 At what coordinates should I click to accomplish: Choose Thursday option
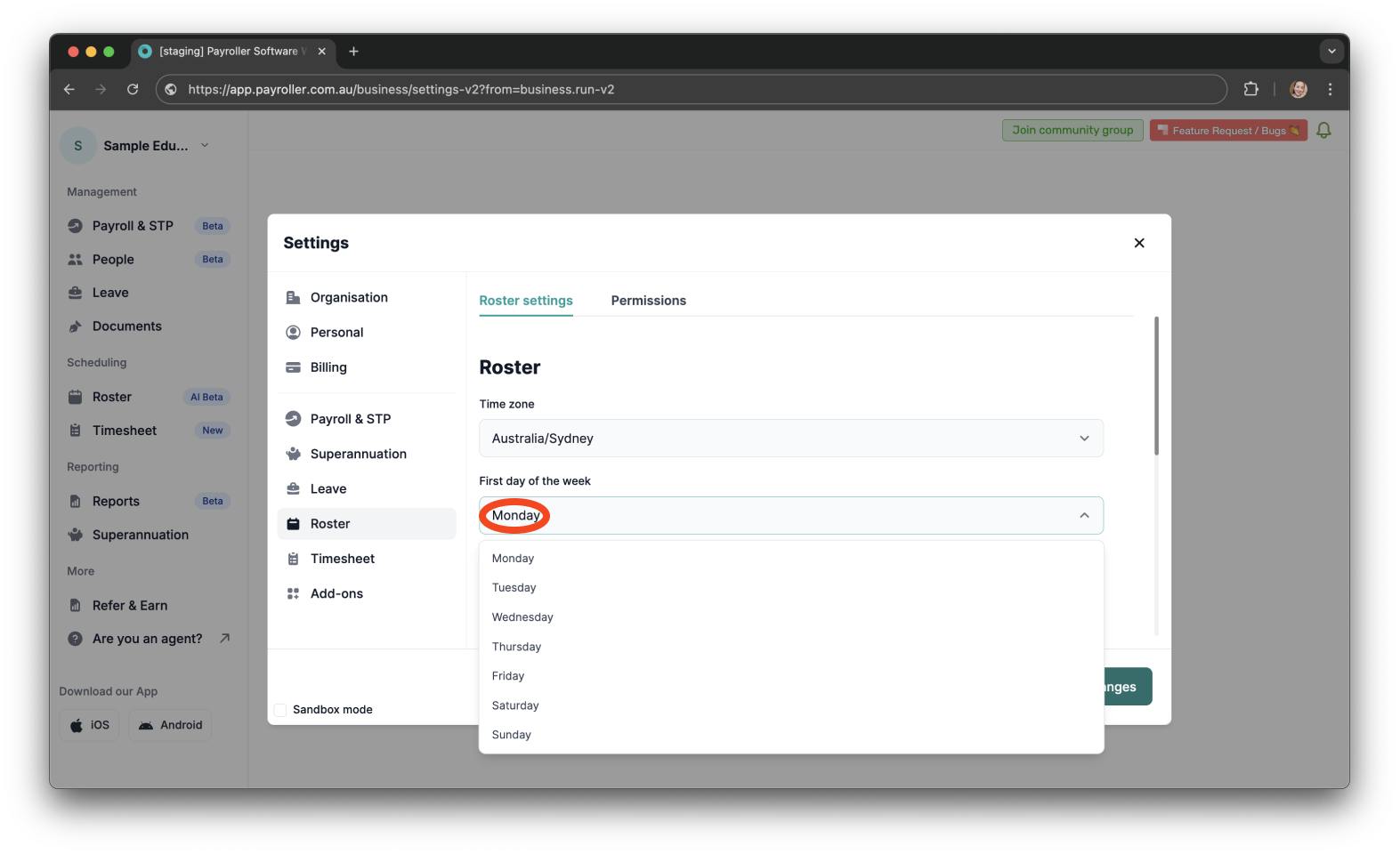(x=791, y=647)
